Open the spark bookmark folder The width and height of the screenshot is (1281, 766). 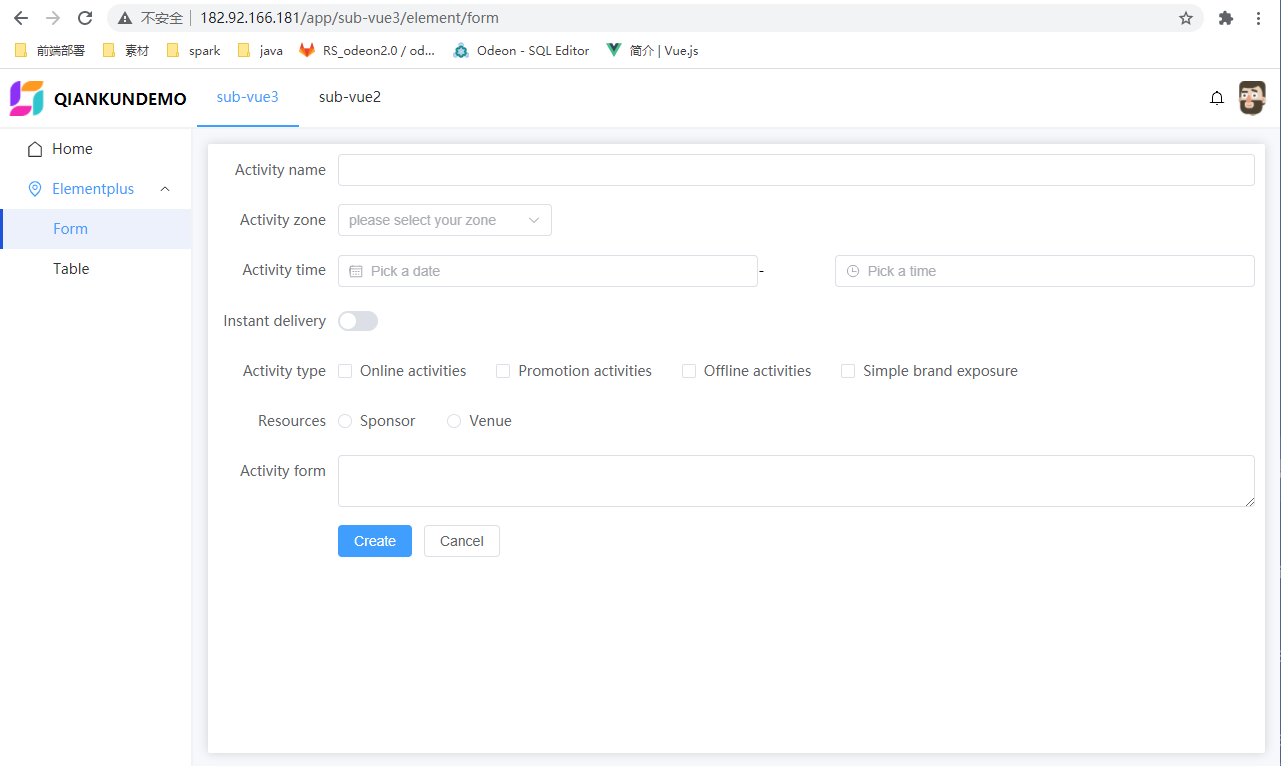click(193, 50)
